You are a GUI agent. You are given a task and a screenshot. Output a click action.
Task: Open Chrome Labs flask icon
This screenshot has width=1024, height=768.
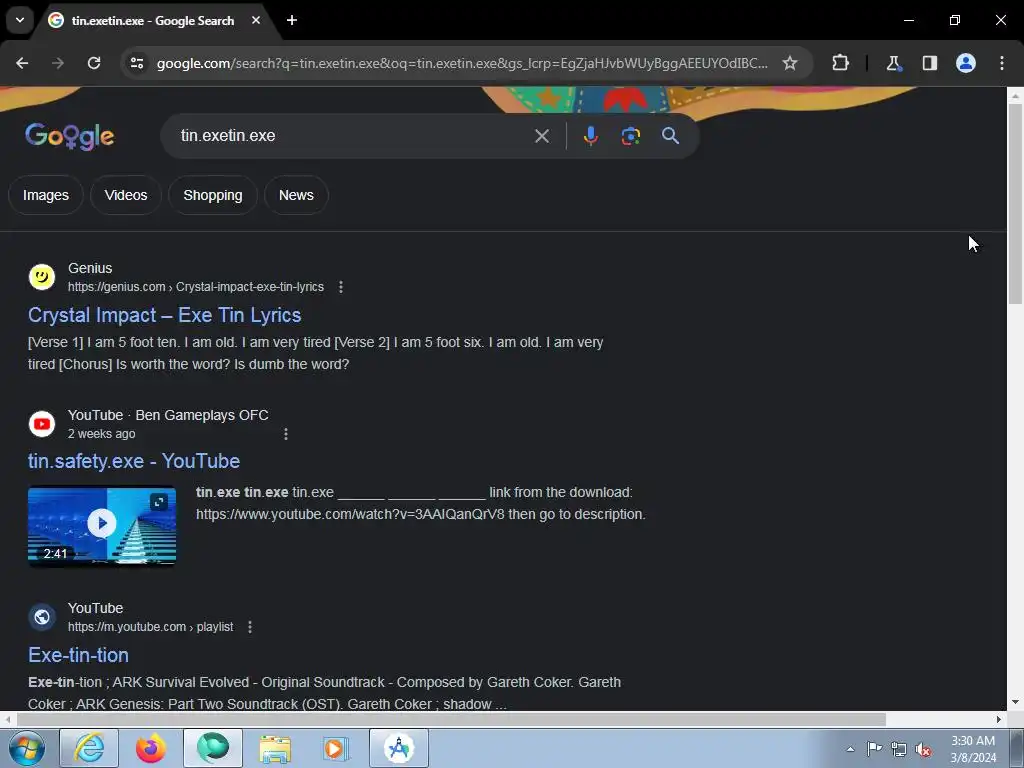coord(893,63)
